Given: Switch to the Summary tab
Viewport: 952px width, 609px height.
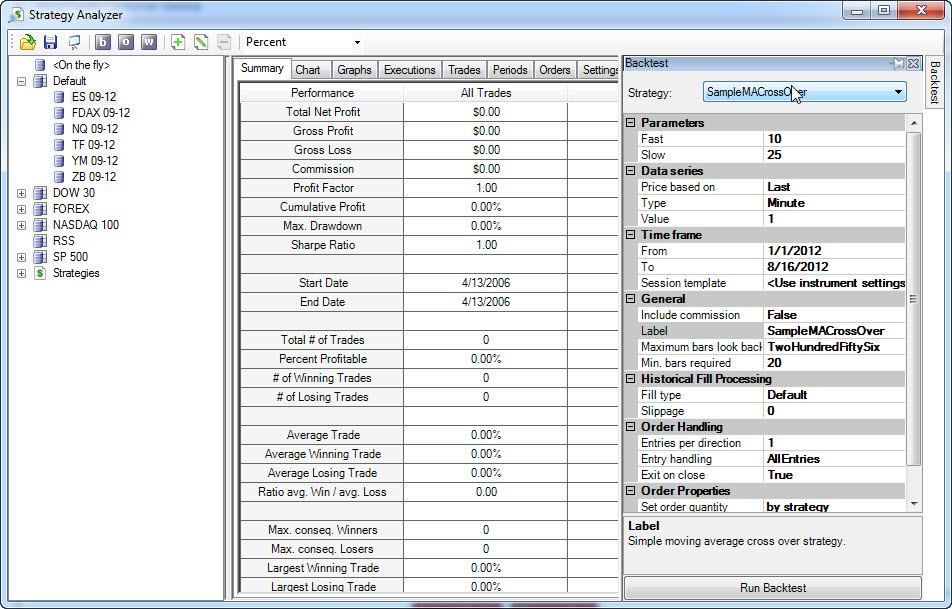Looking at the screenshot, I should (x=262, y=69).
